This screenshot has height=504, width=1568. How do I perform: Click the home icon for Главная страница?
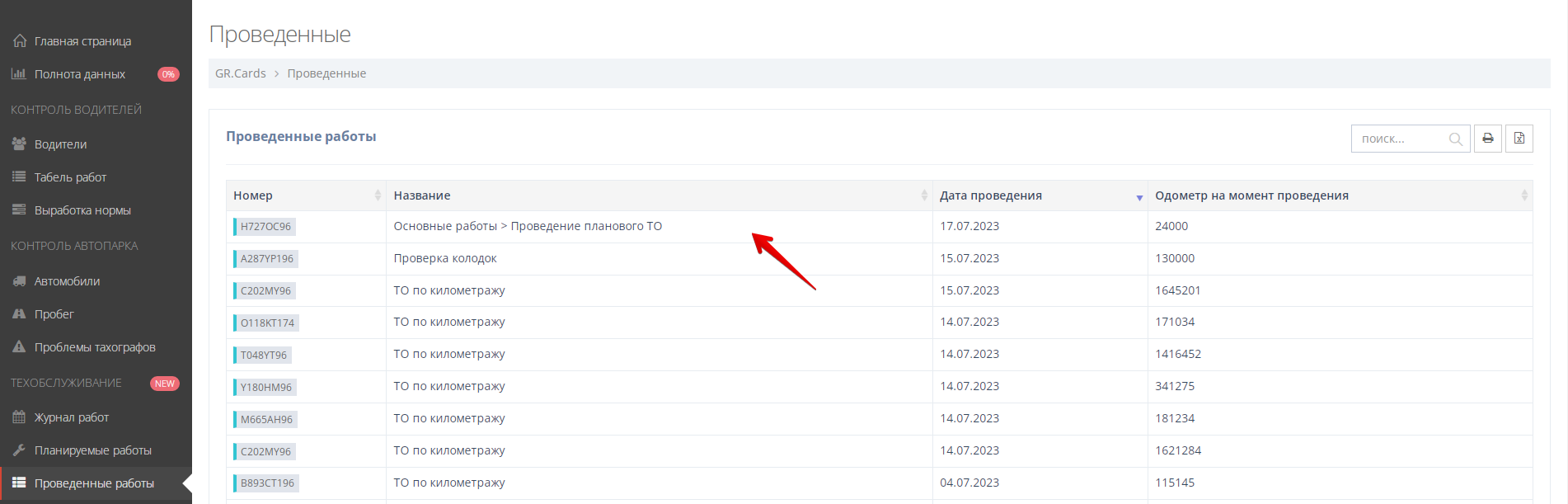click(x=20, y=41)
